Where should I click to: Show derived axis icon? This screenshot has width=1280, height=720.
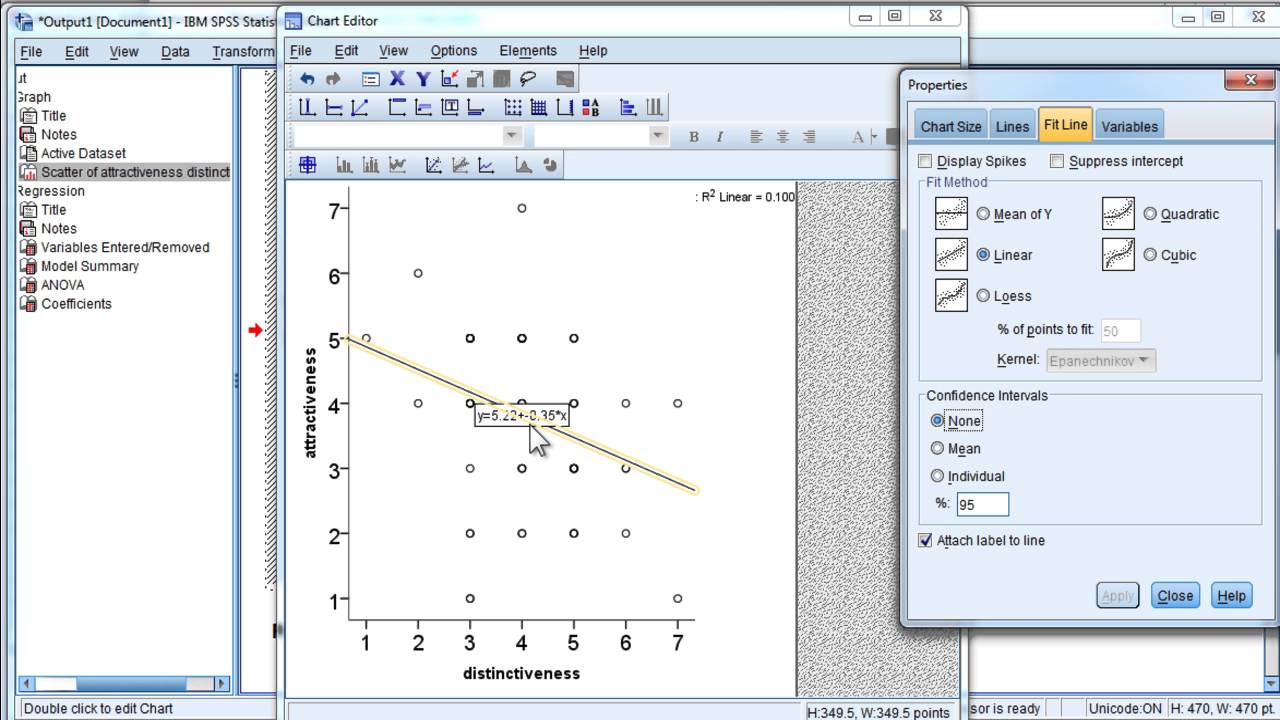pyautogui.click(x=564, y=107)
